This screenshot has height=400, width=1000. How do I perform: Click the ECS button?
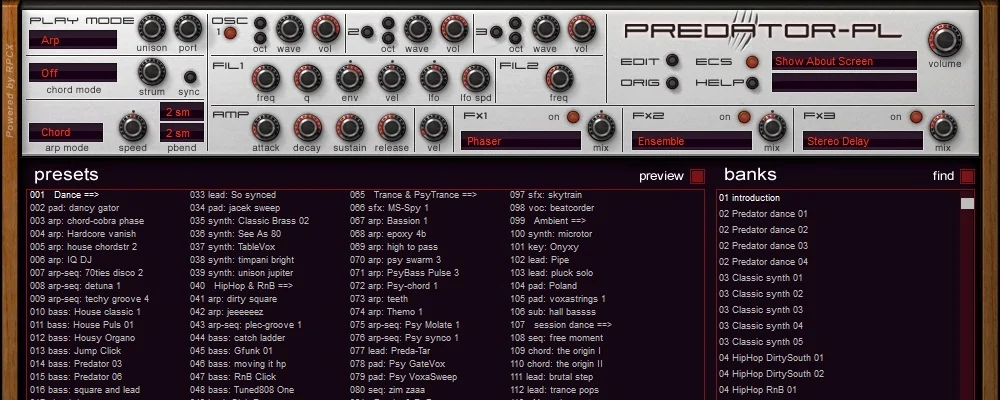click(753, 61)
